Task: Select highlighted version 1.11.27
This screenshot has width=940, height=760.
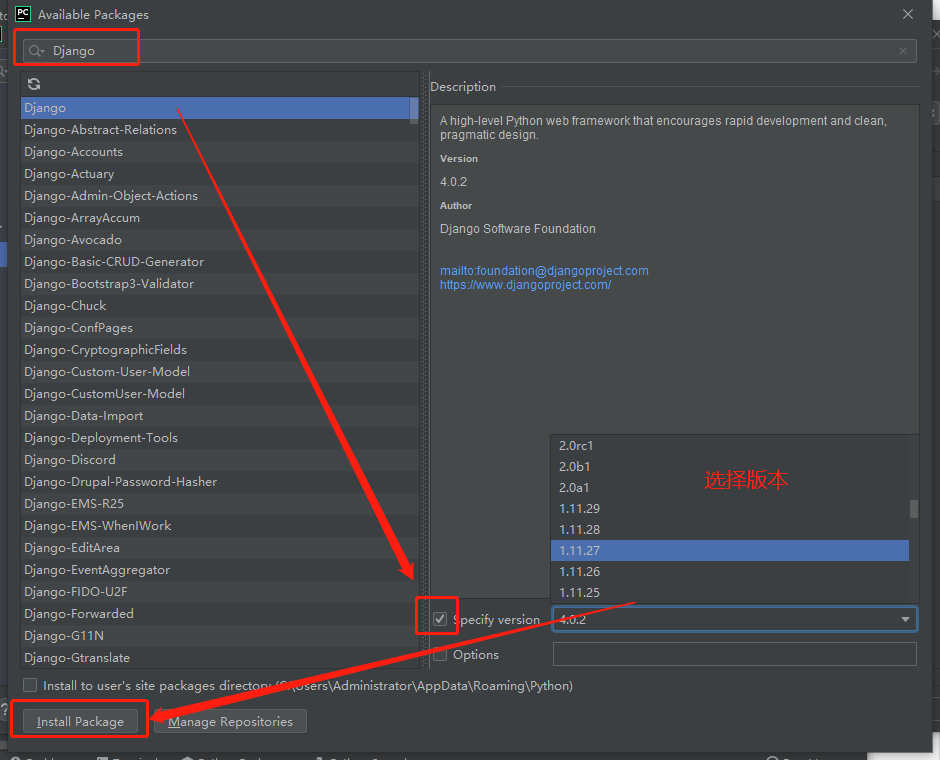Action: 730,550
